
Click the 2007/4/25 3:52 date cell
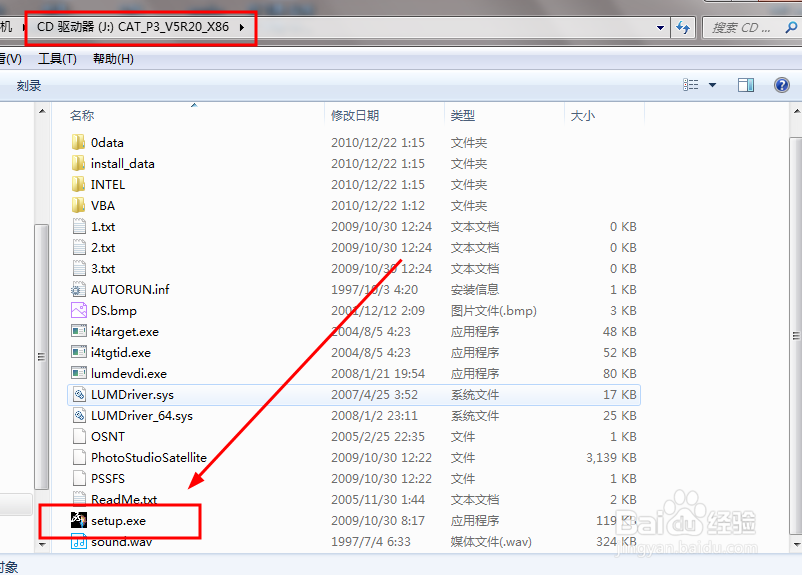pyautogui.click(x=374, y=394)
